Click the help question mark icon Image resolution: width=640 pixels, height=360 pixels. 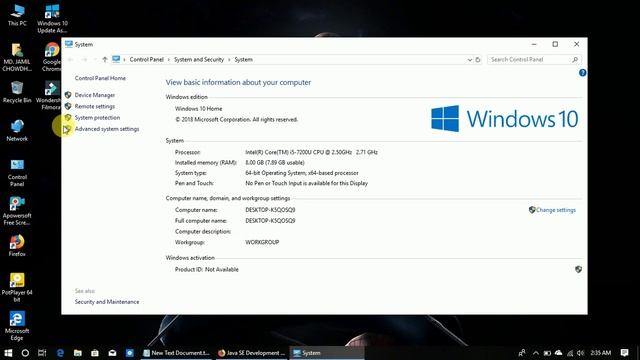click(582, 73)
